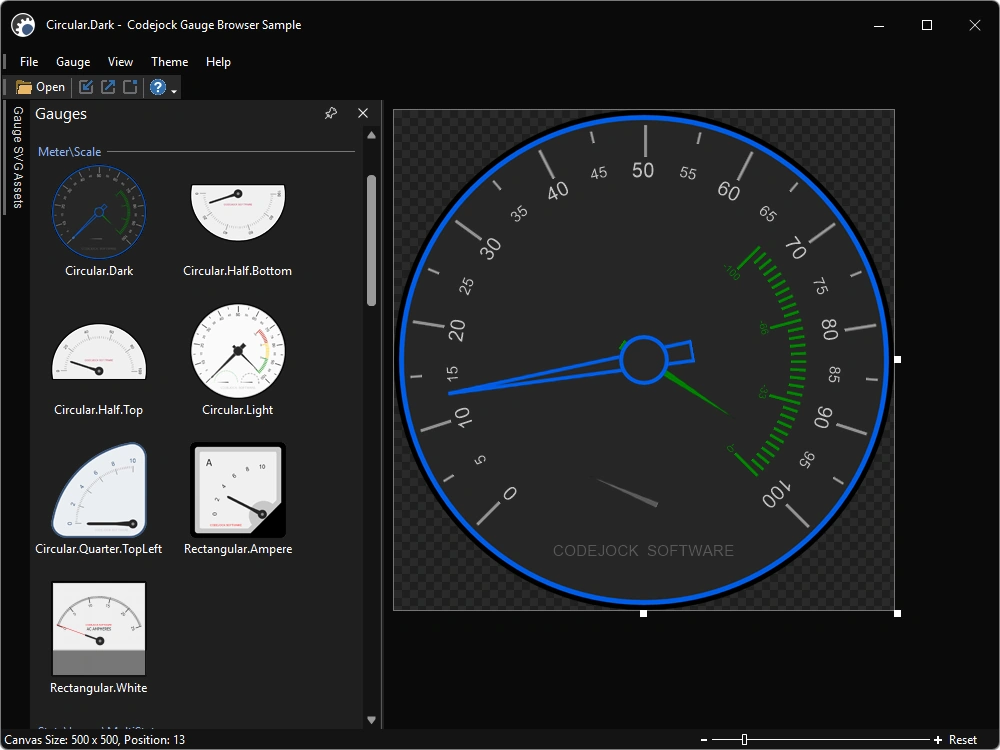Click the blue needle hub on the gauge
1000x750 pixels.
tap(643, 360)
